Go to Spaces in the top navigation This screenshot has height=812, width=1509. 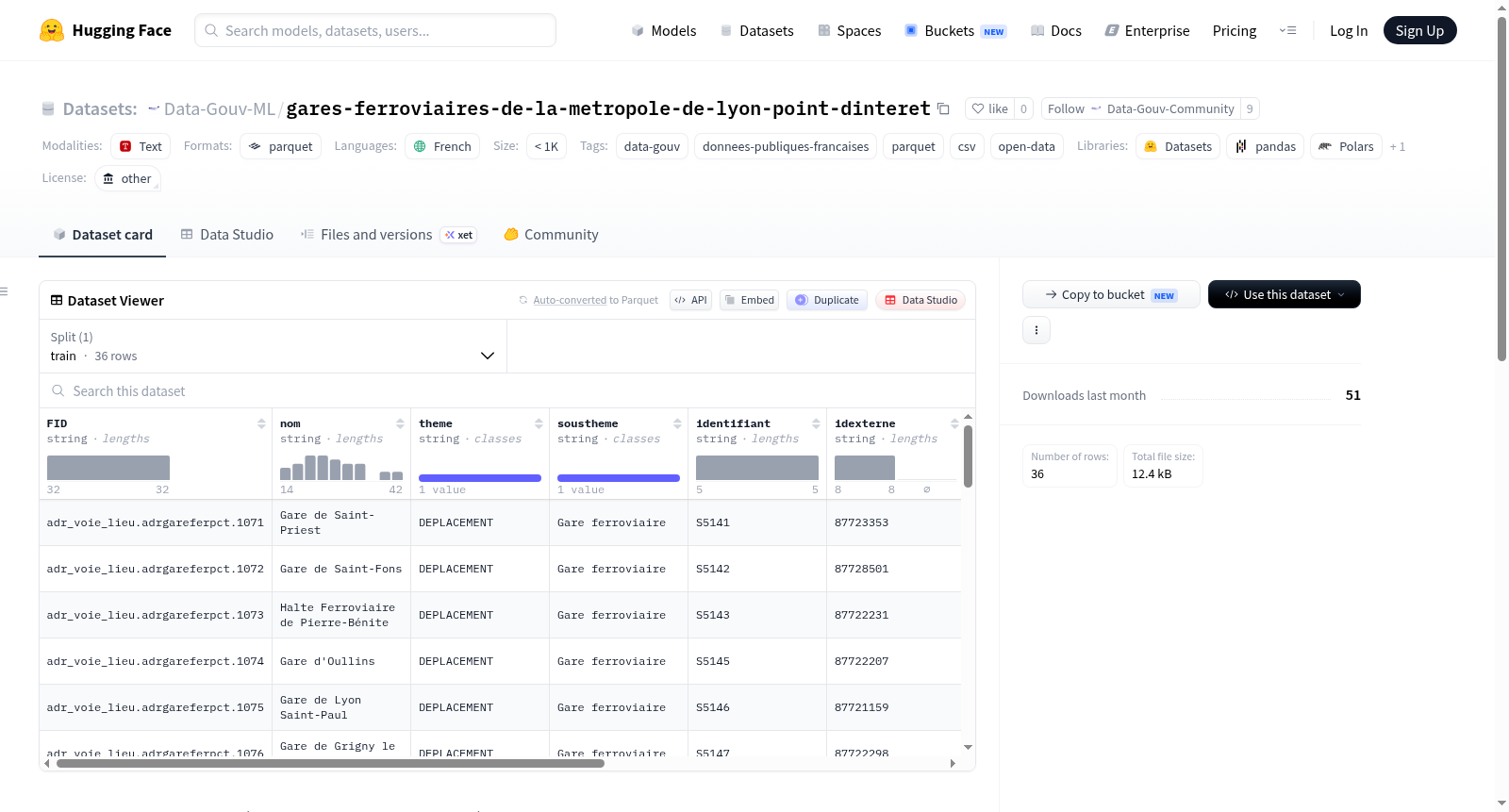tap(849, 30)
